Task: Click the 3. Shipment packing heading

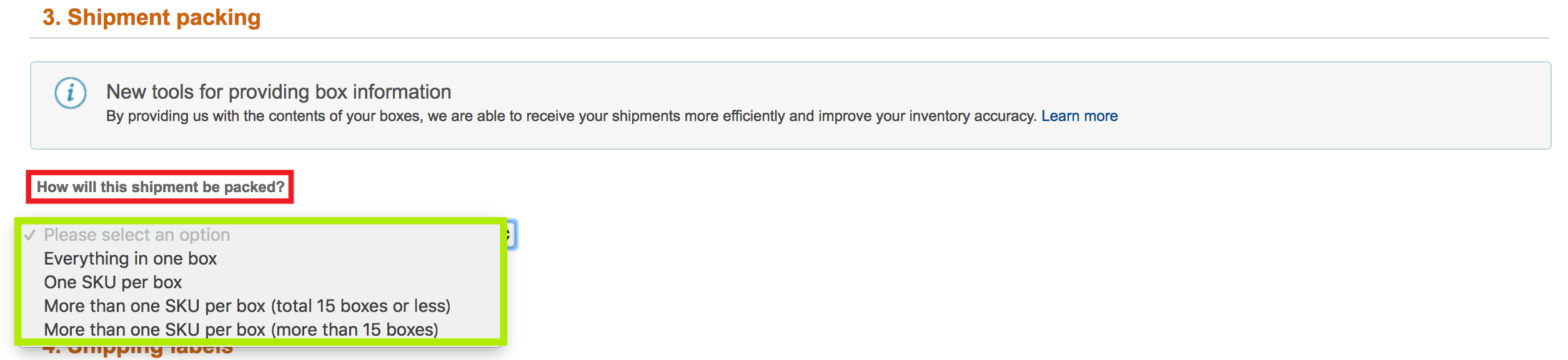Action: pyautogui.click(x=151, y=17)
